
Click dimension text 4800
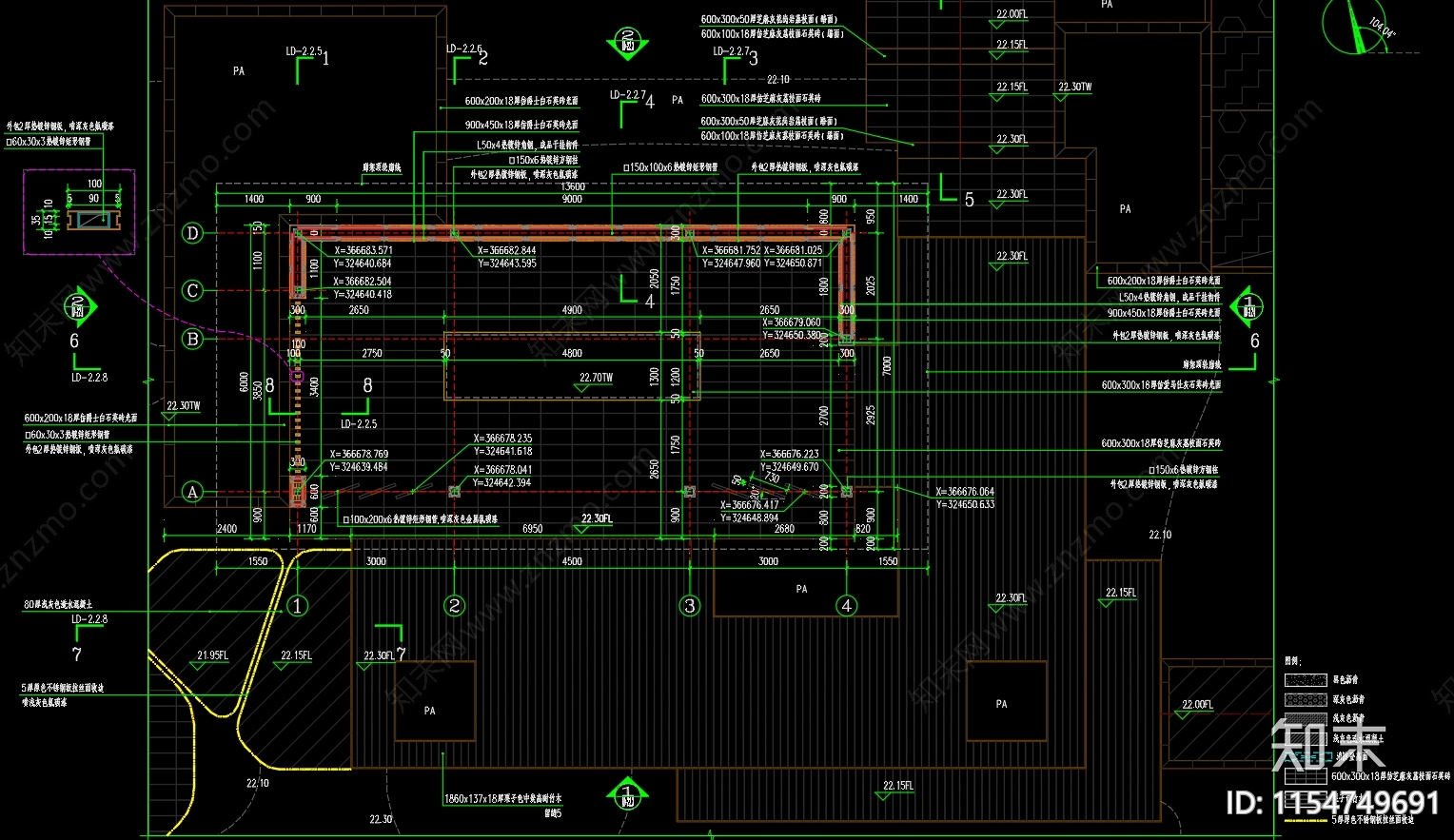click(572, 353)
